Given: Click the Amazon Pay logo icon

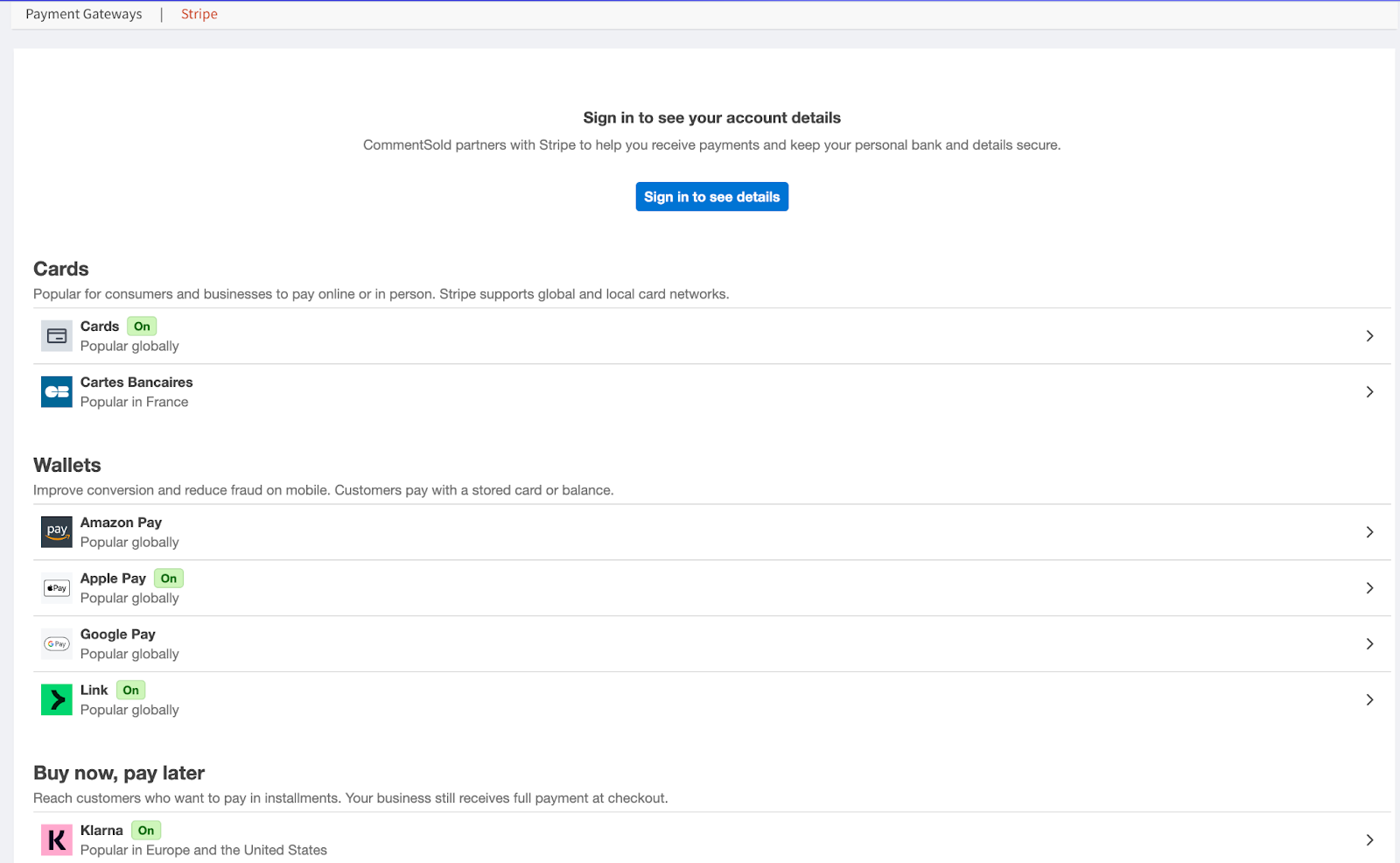Looking at the screenshot, I should coord(57,532).
